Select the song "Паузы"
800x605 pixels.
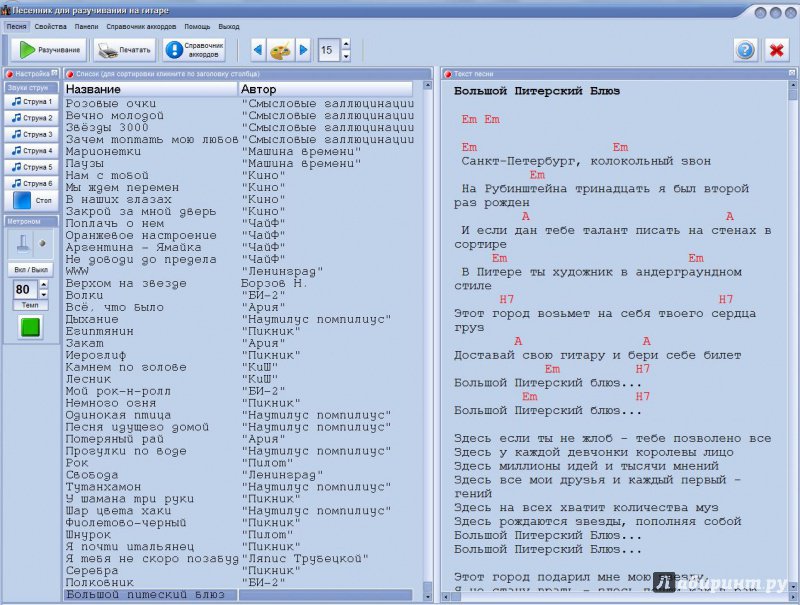[x=84, y=164]
